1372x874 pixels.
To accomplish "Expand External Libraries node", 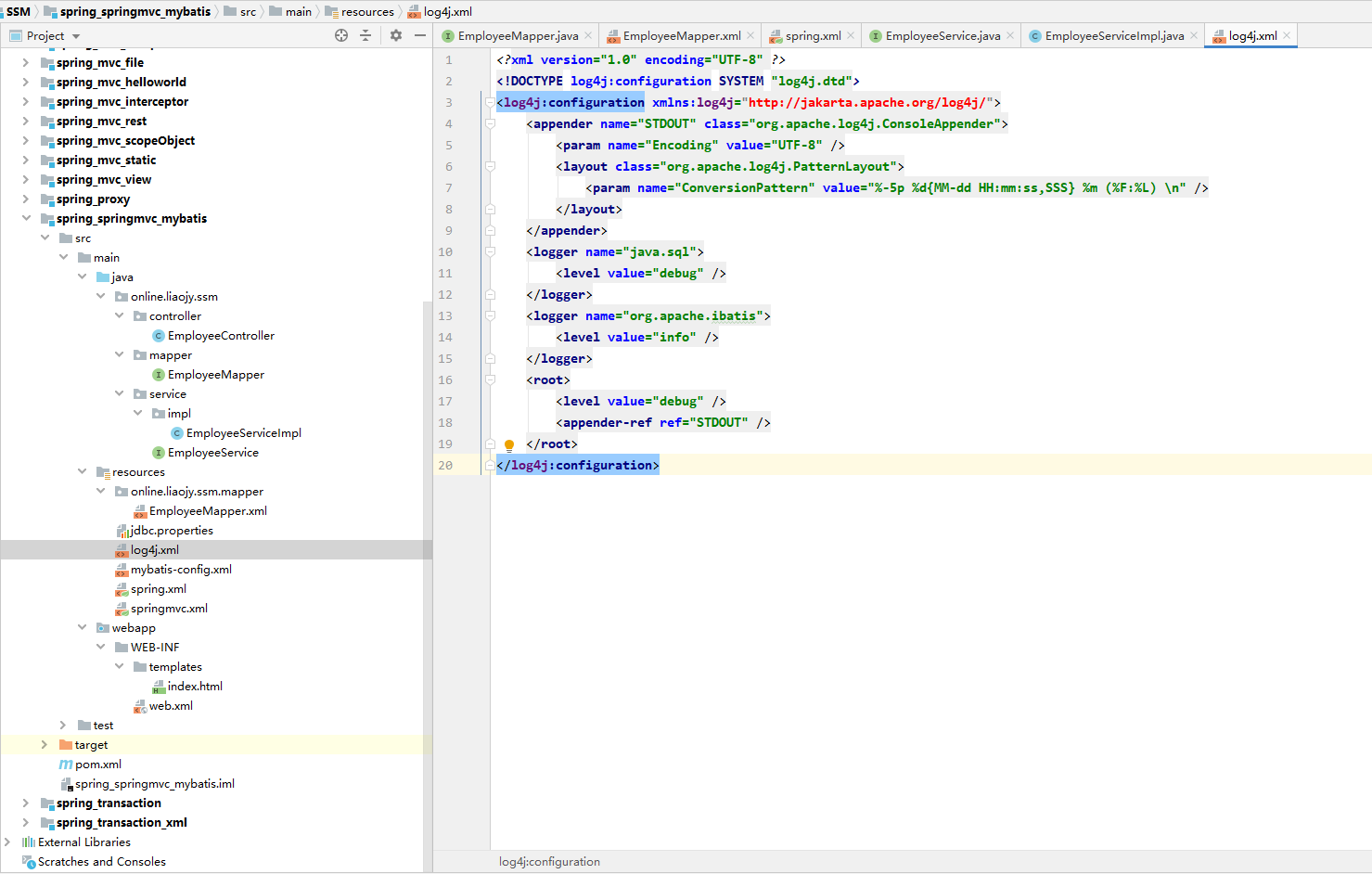I will 7,842.
